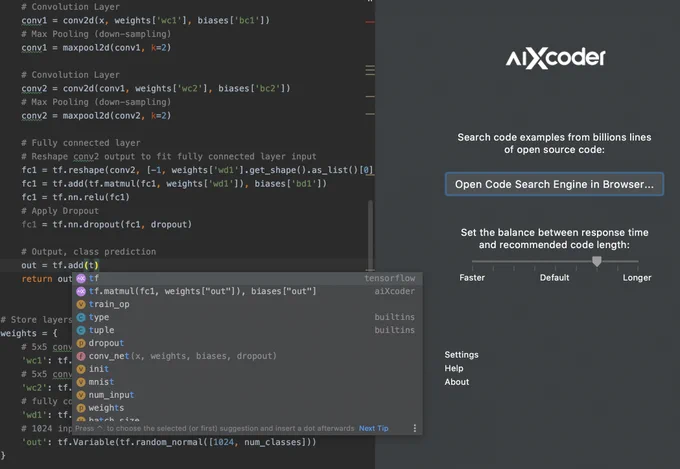The image size is (680, 469).
Task: Click the class icon next to tuple
Action: click(81, 330)
